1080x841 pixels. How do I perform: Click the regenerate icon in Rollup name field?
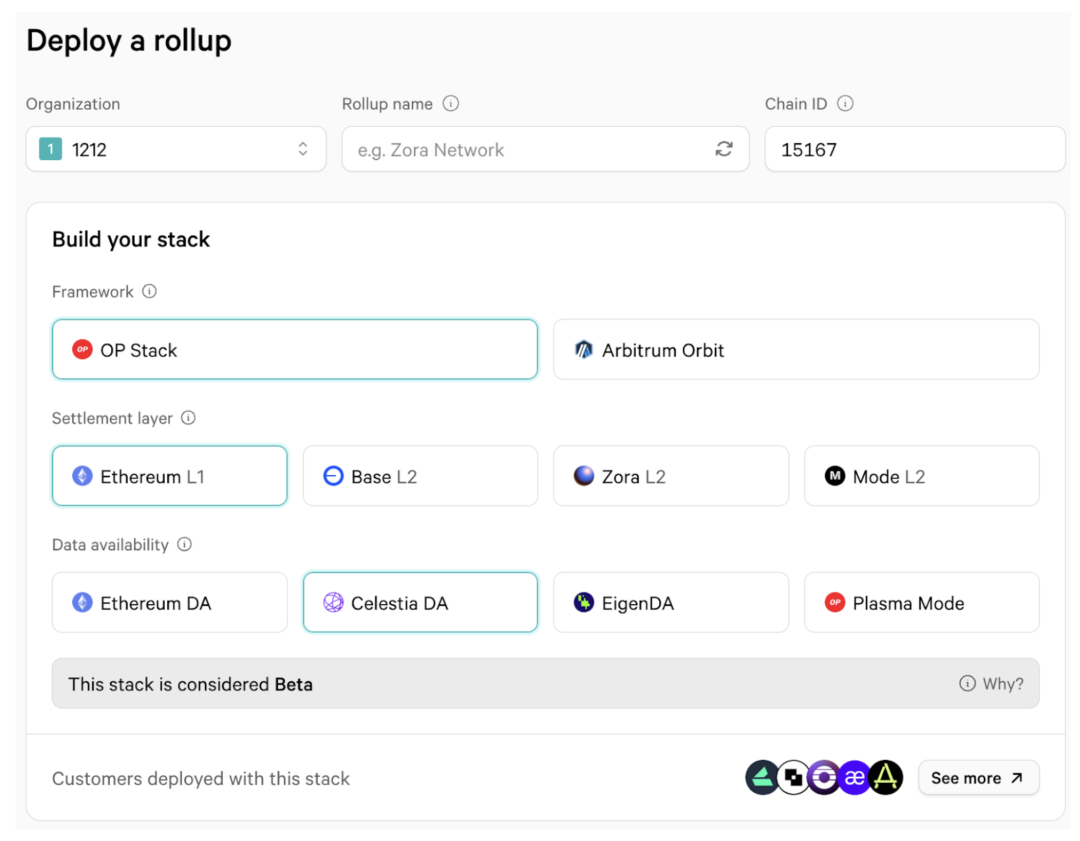[724, 149]
